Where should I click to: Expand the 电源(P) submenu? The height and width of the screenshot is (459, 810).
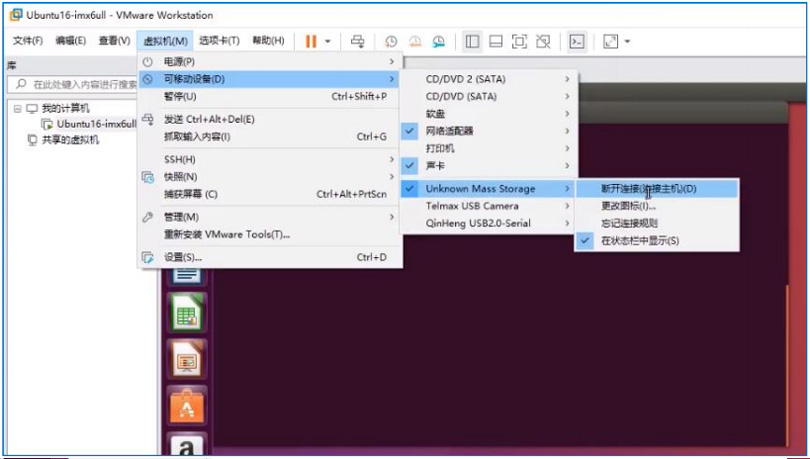[270, 62]
